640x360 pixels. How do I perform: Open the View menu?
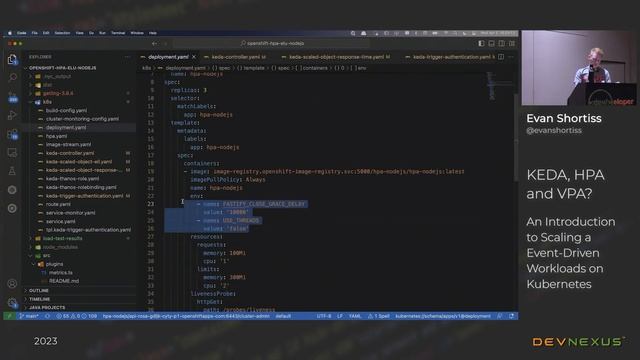(80, 33)
